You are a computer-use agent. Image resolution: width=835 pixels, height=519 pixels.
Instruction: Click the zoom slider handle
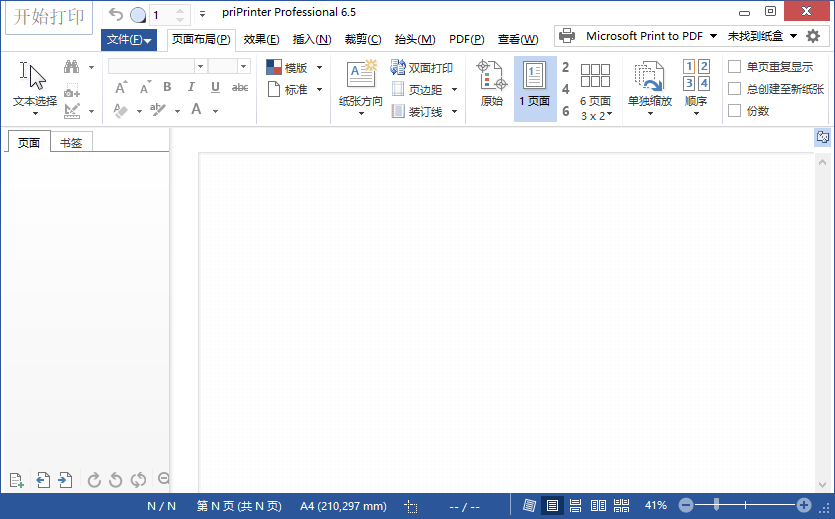pyautogui.click(x=716, y=504)
